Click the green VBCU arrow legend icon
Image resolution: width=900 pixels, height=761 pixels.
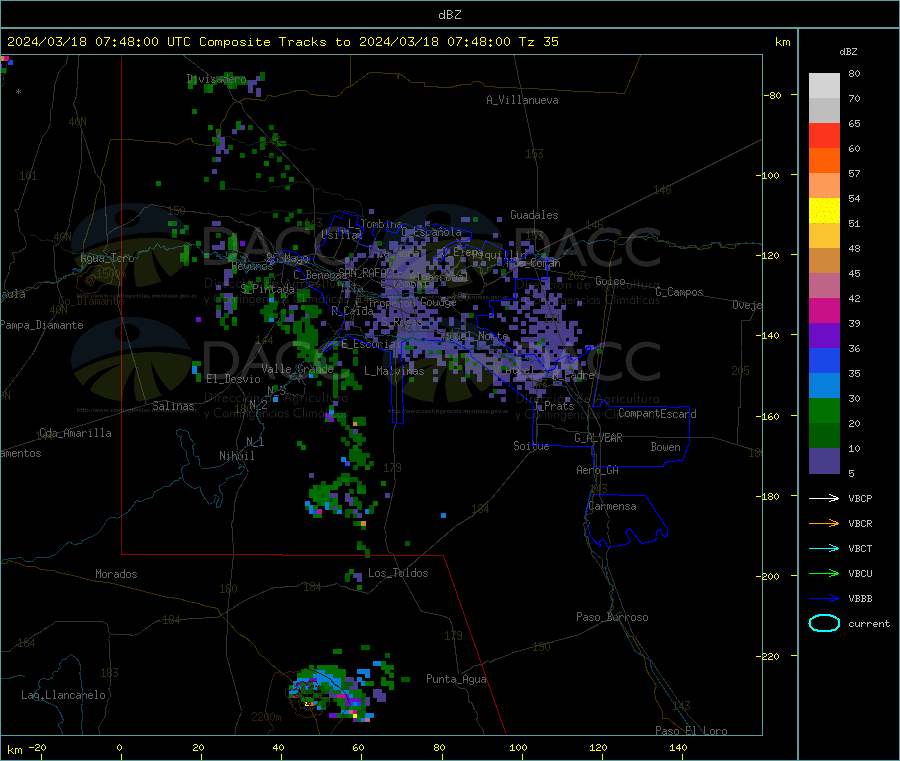[x=824, y=573]
